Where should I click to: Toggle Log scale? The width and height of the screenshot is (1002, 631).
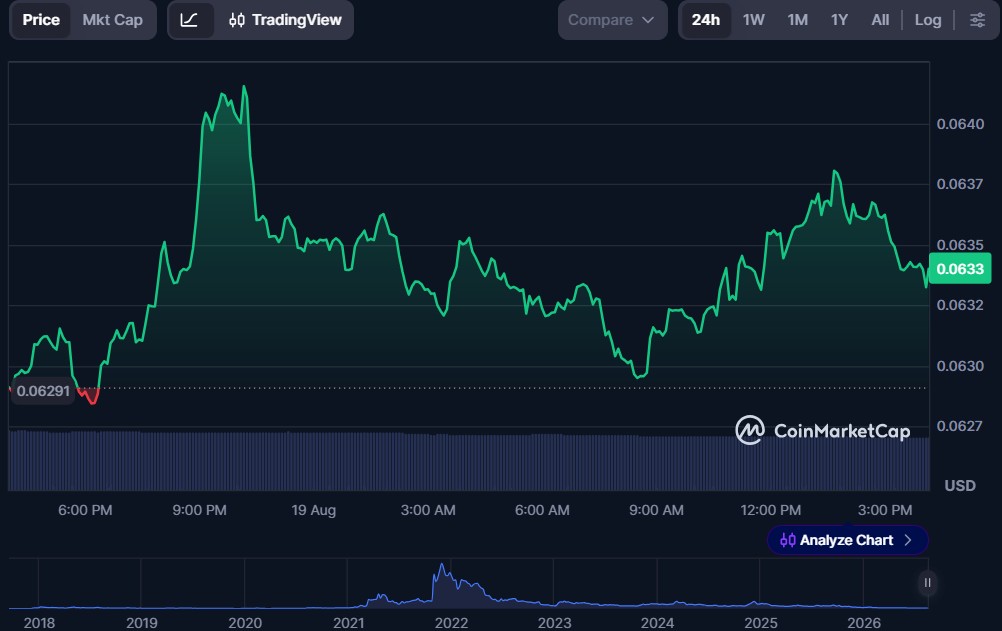point(927,20)
